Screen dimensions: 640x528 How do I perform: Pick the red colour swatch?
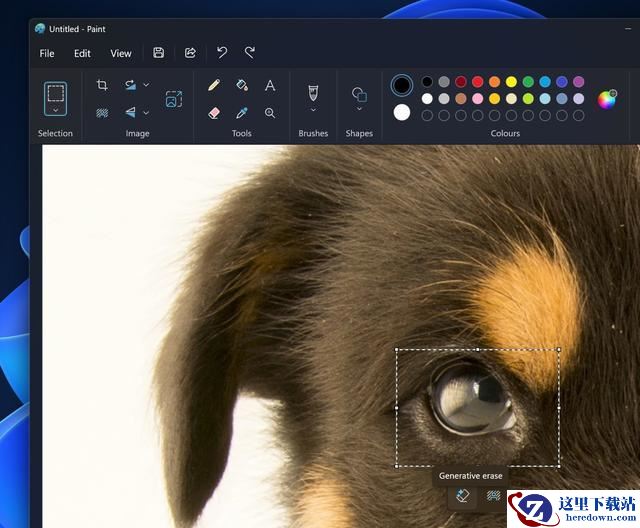pos(478,82)
